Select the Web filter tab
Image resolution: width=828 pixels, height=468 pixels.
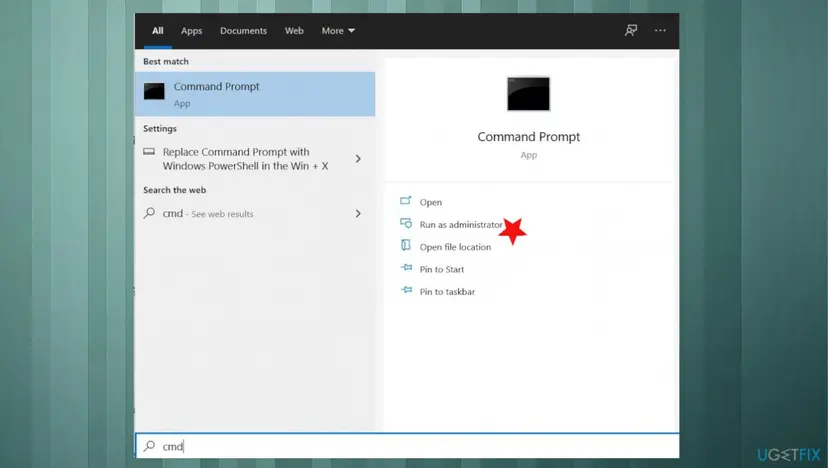coord(294,31)
